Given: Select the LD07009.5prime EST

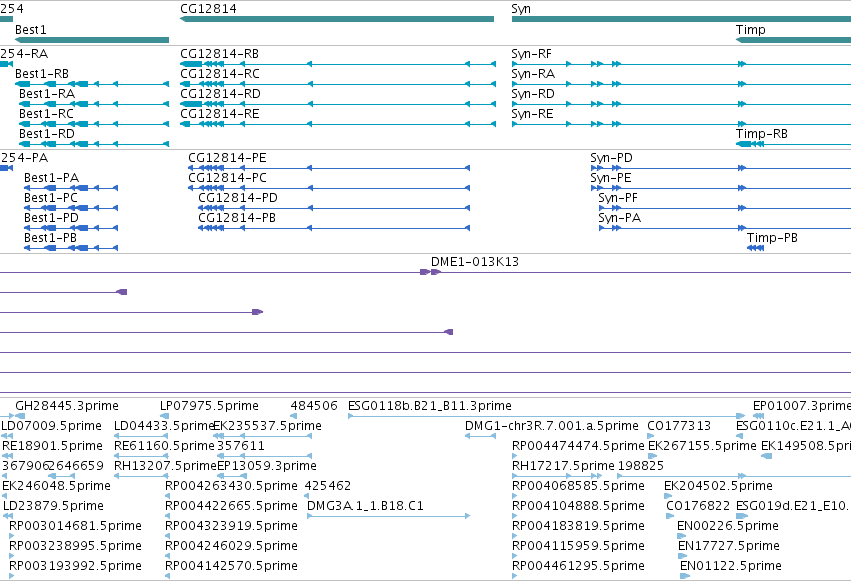Looking at the screenshot, I should (x=7, y=436).
